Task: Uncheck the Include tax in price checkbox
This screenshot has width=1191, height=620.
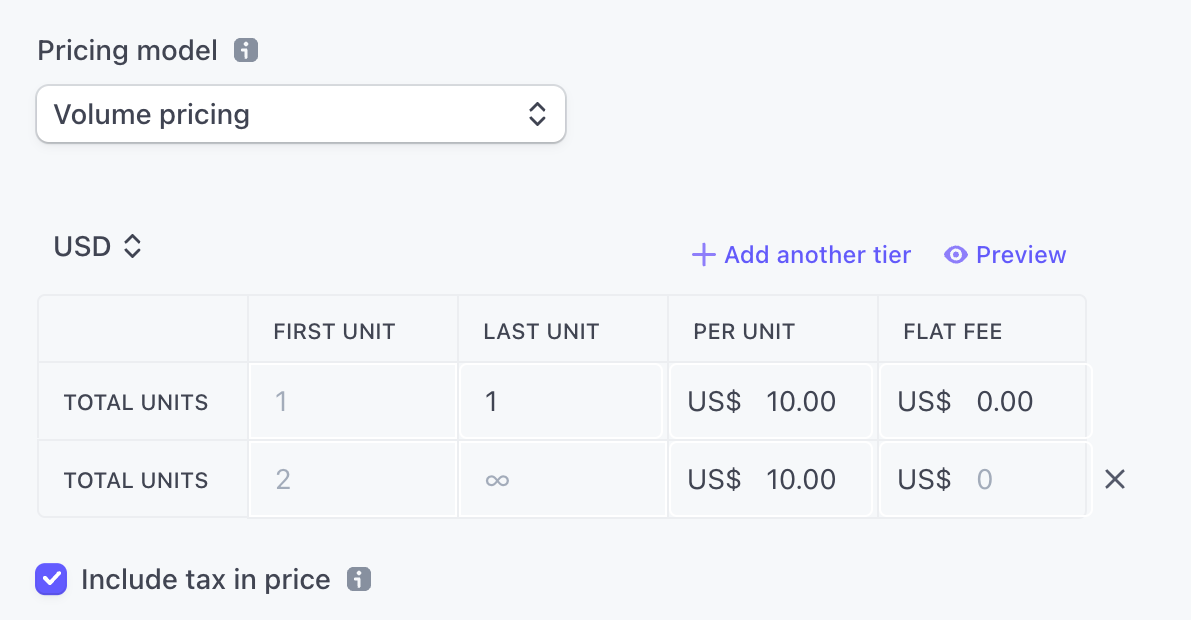Action: pyautogui.click(x=51, y=579)
